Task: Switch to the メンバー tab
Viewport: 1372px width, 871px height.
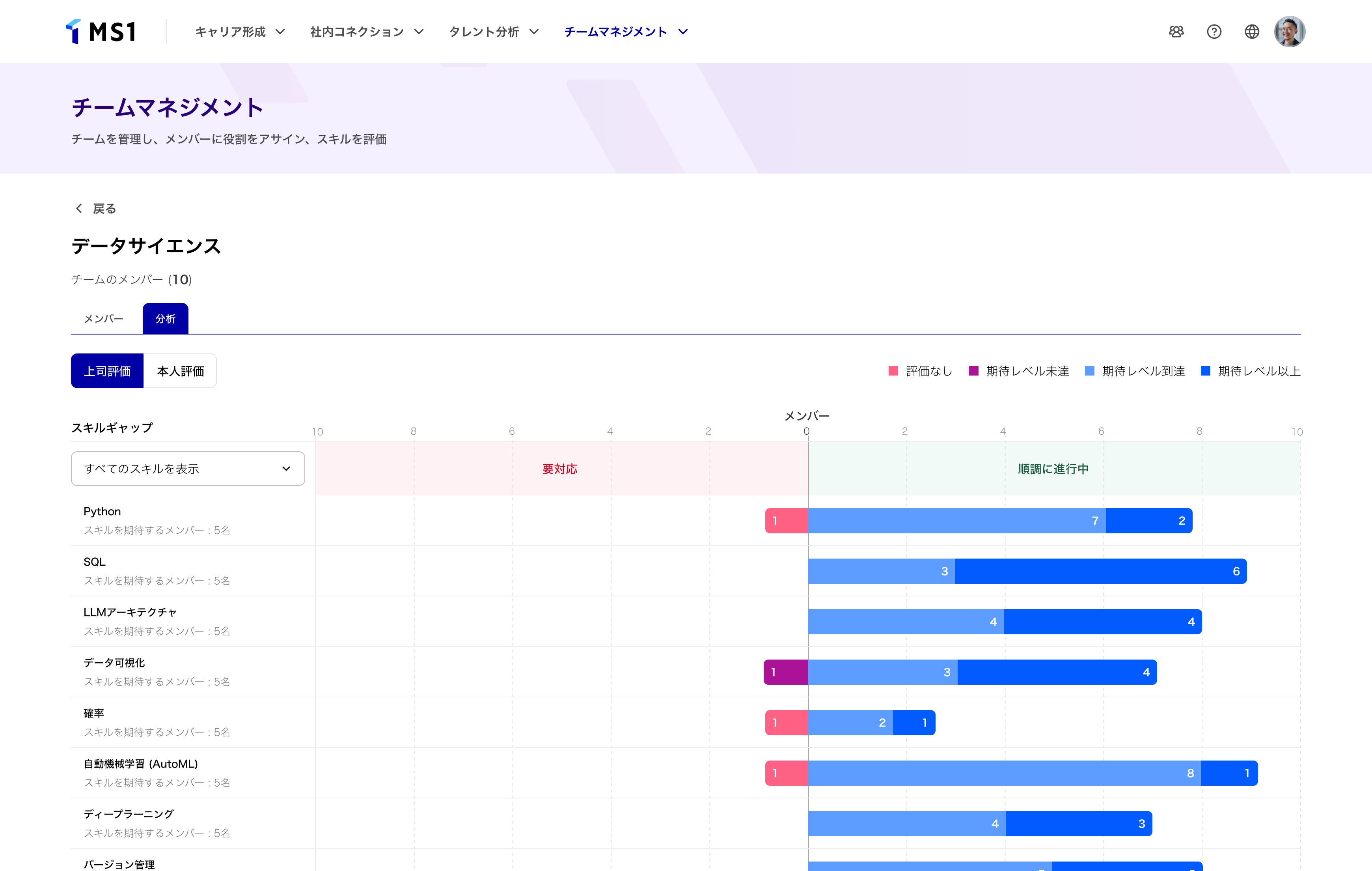Action: (x=104, y=319)
